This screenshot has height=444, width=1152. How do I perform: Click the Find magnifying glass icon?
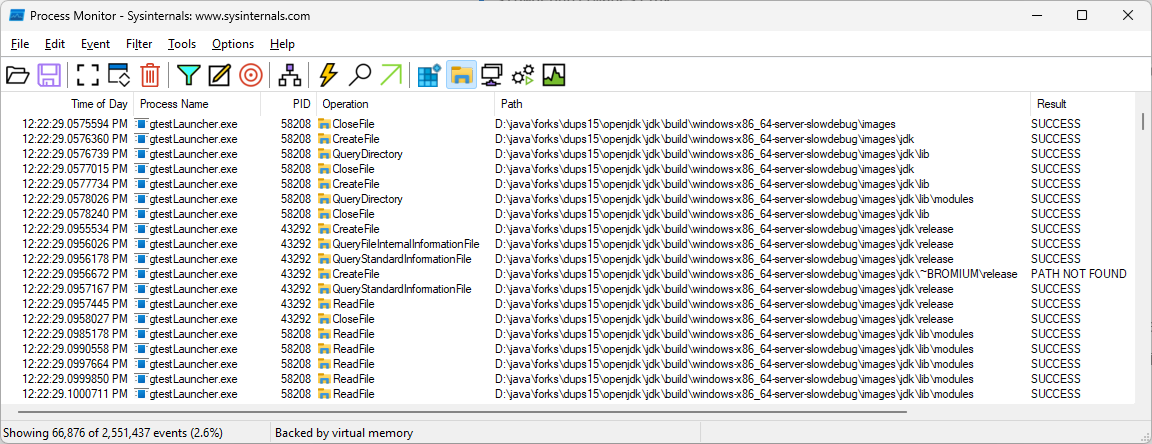tap(359, 75)
